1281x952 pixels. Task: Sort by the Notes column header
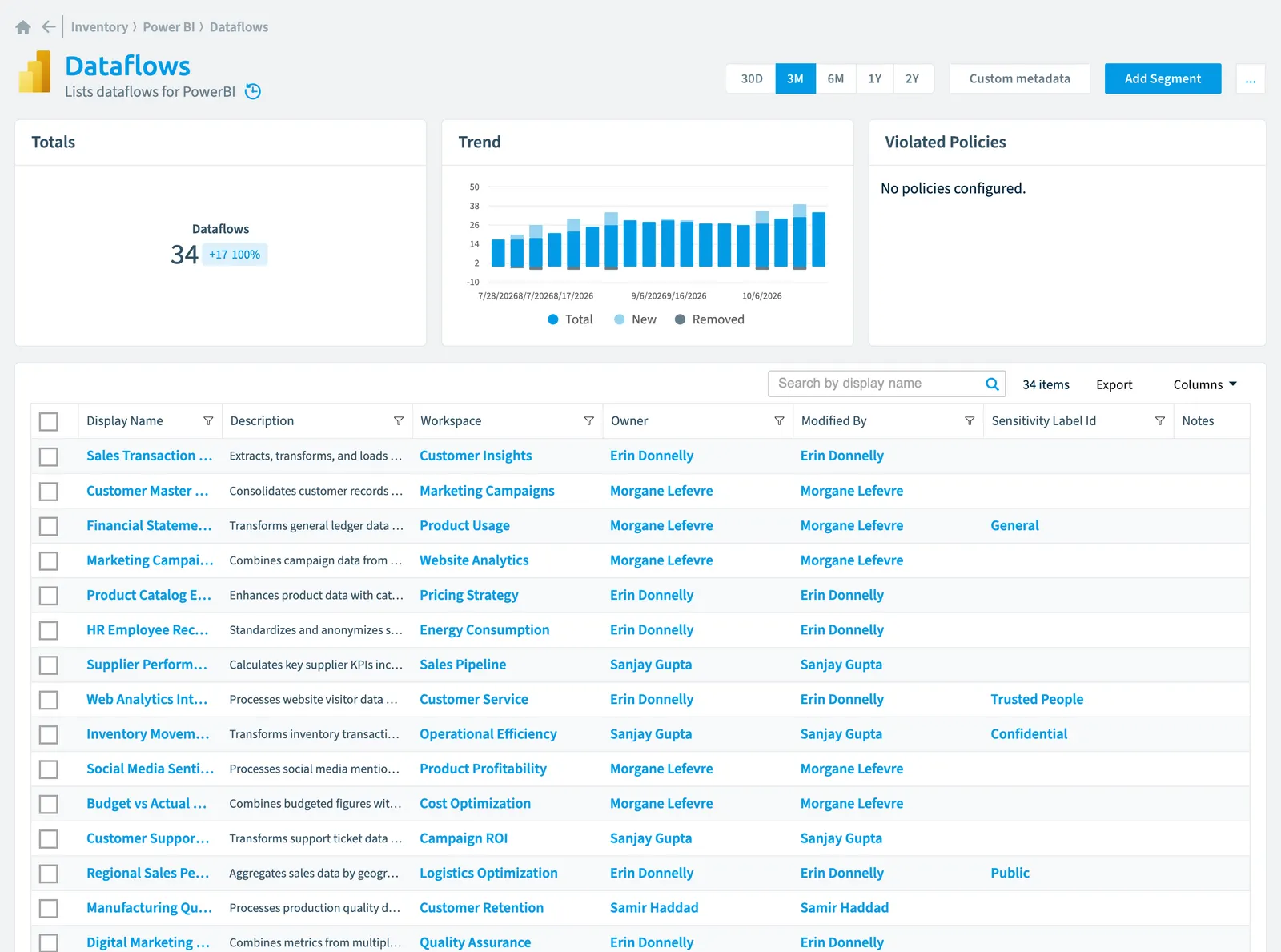coord(1198,421)
